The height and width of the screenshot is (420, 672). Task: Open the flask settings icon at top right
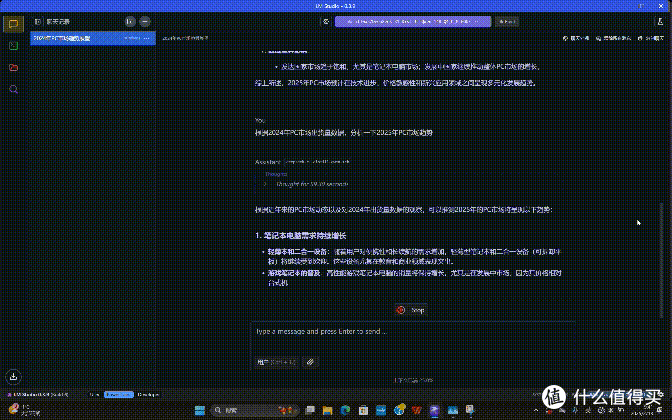[660, 21]
